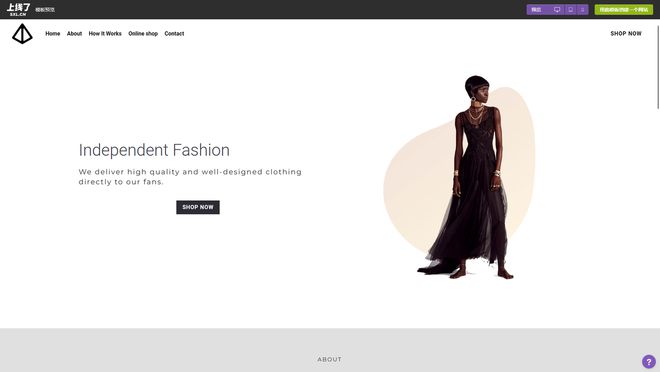660x372 pixels.
Task: Open the purple help question-mark icon
Action: [649, 361]
